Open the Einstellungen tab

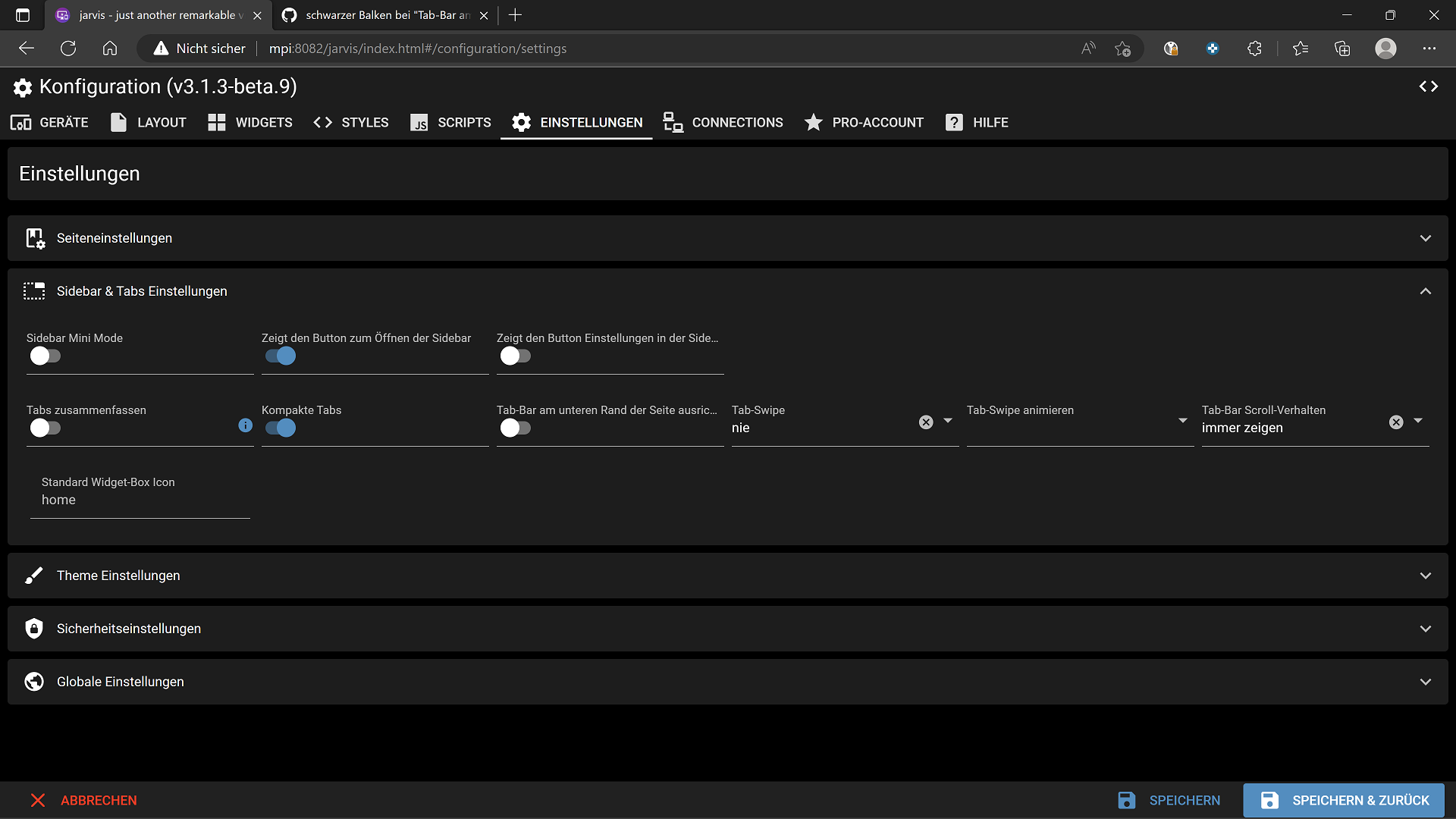[576, 122]
